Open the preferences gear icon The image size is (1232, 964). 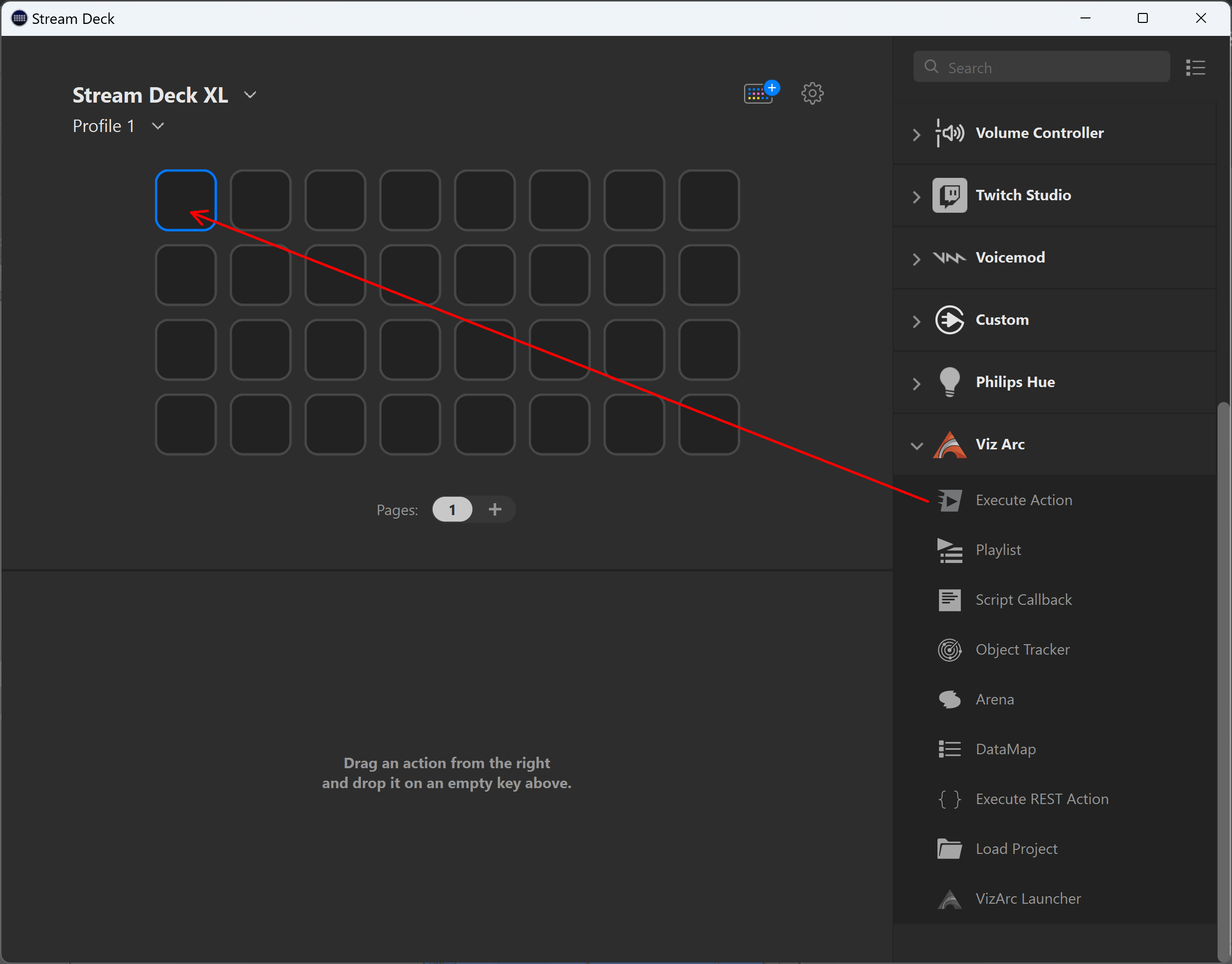click(x=812, y=93)
